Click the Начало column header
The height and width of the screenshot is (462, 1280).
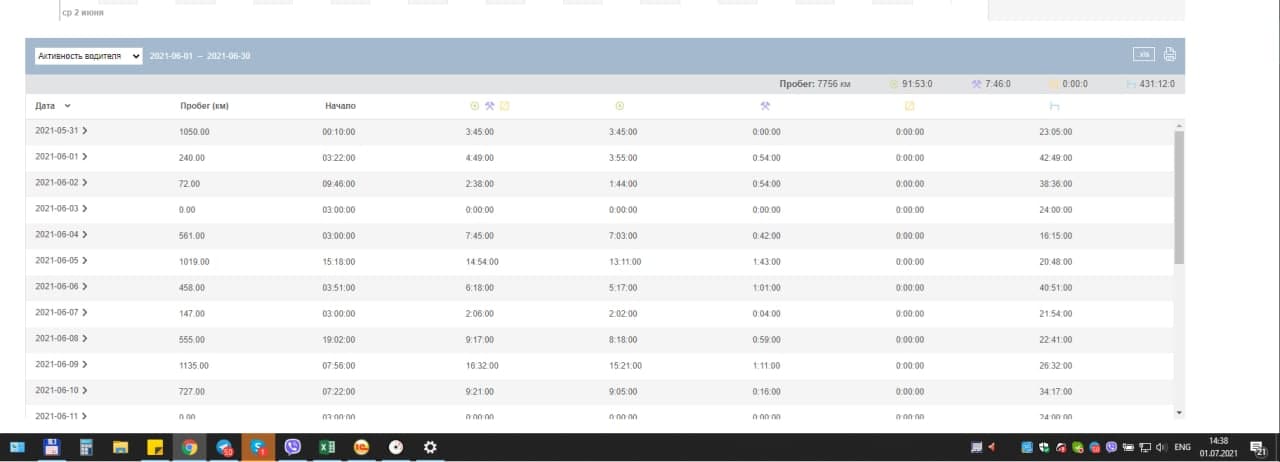tap(340, 106)
